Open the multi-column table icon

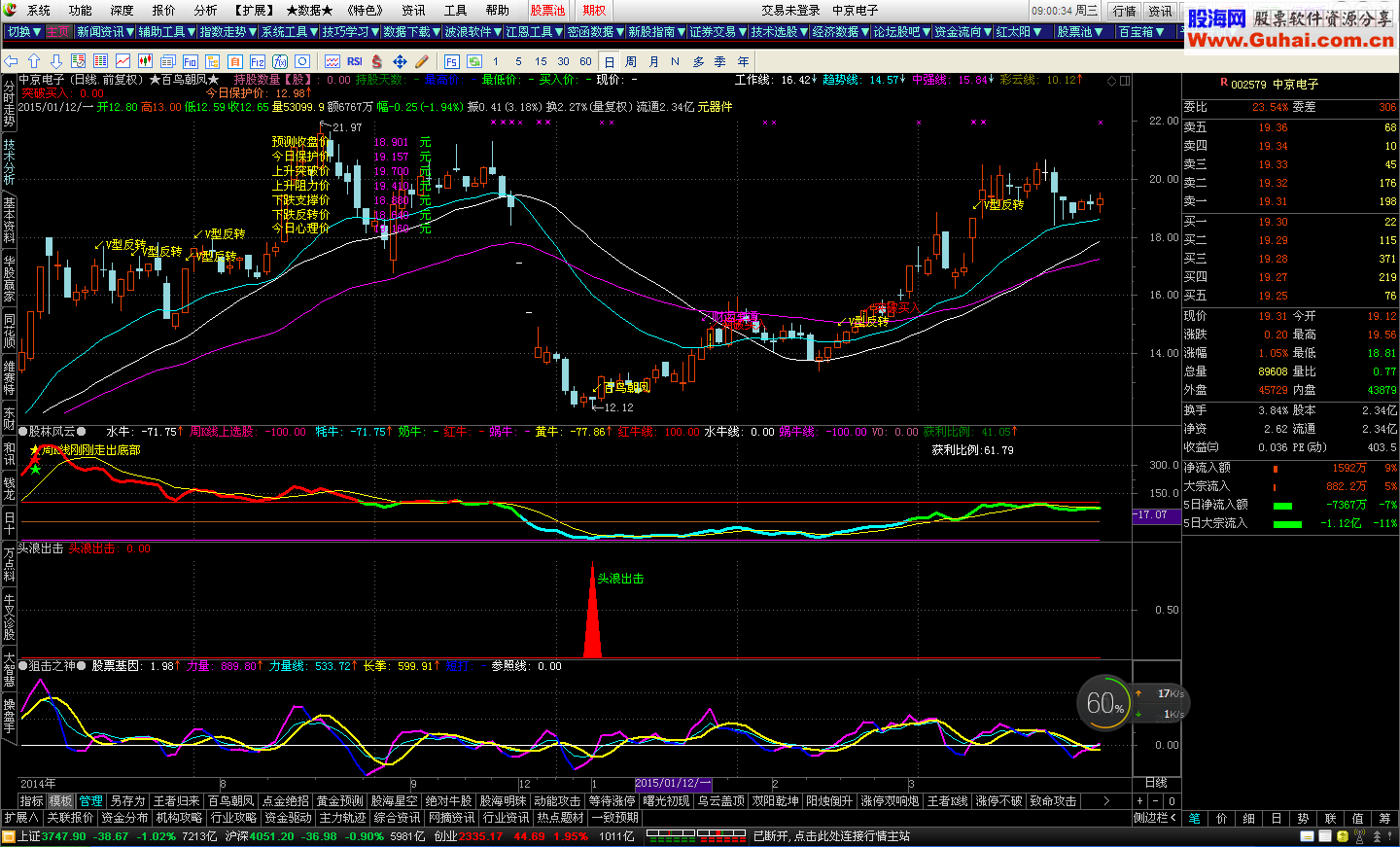click(100, 61)
